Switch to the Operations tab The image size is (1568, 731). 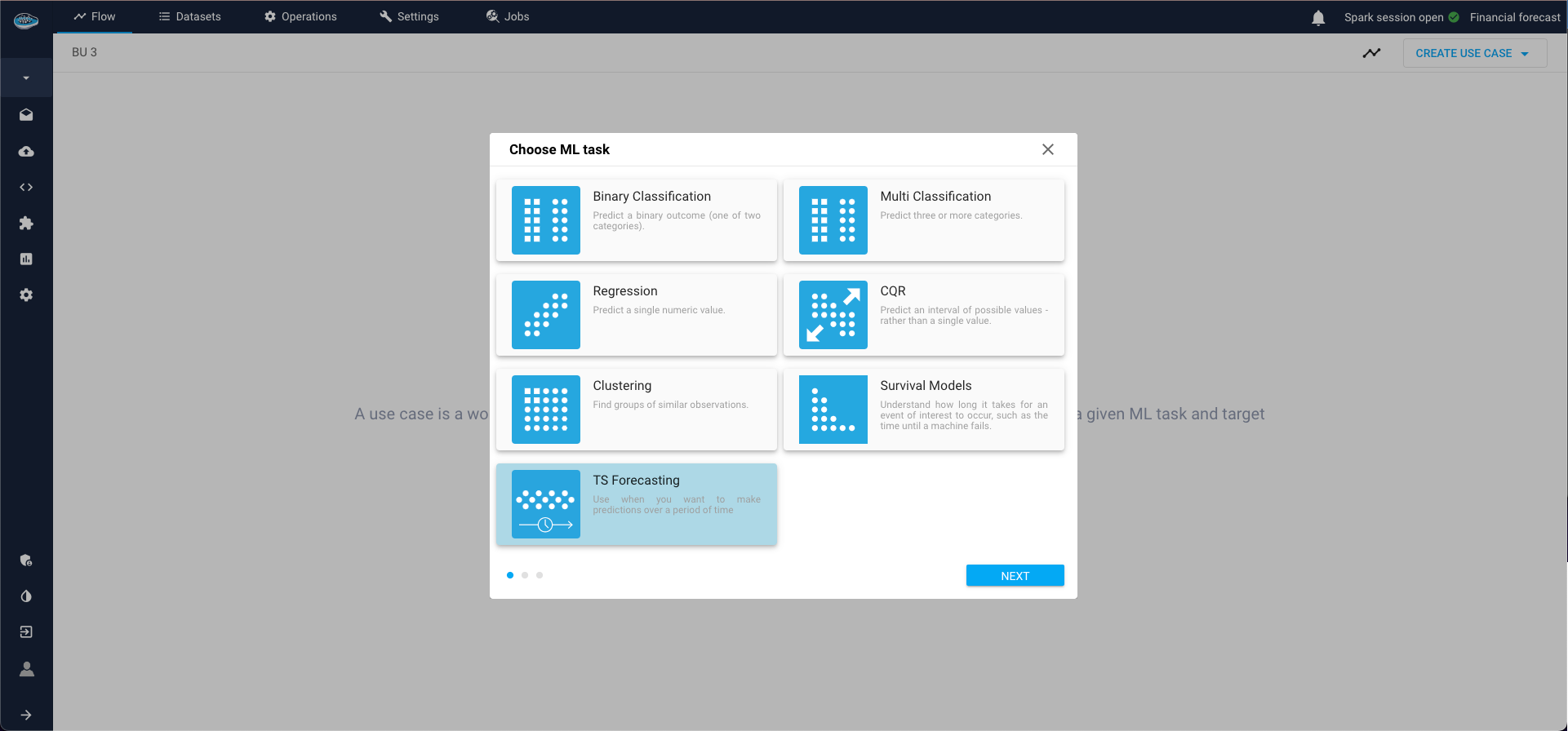pos(300,16)
